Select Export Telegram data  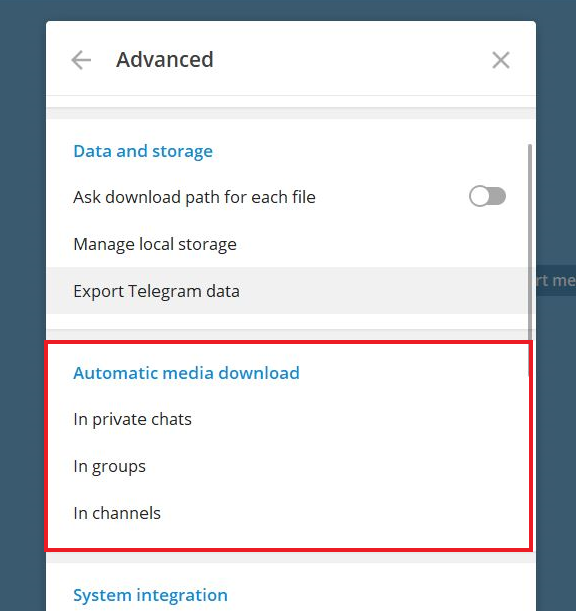click(288, 291)
